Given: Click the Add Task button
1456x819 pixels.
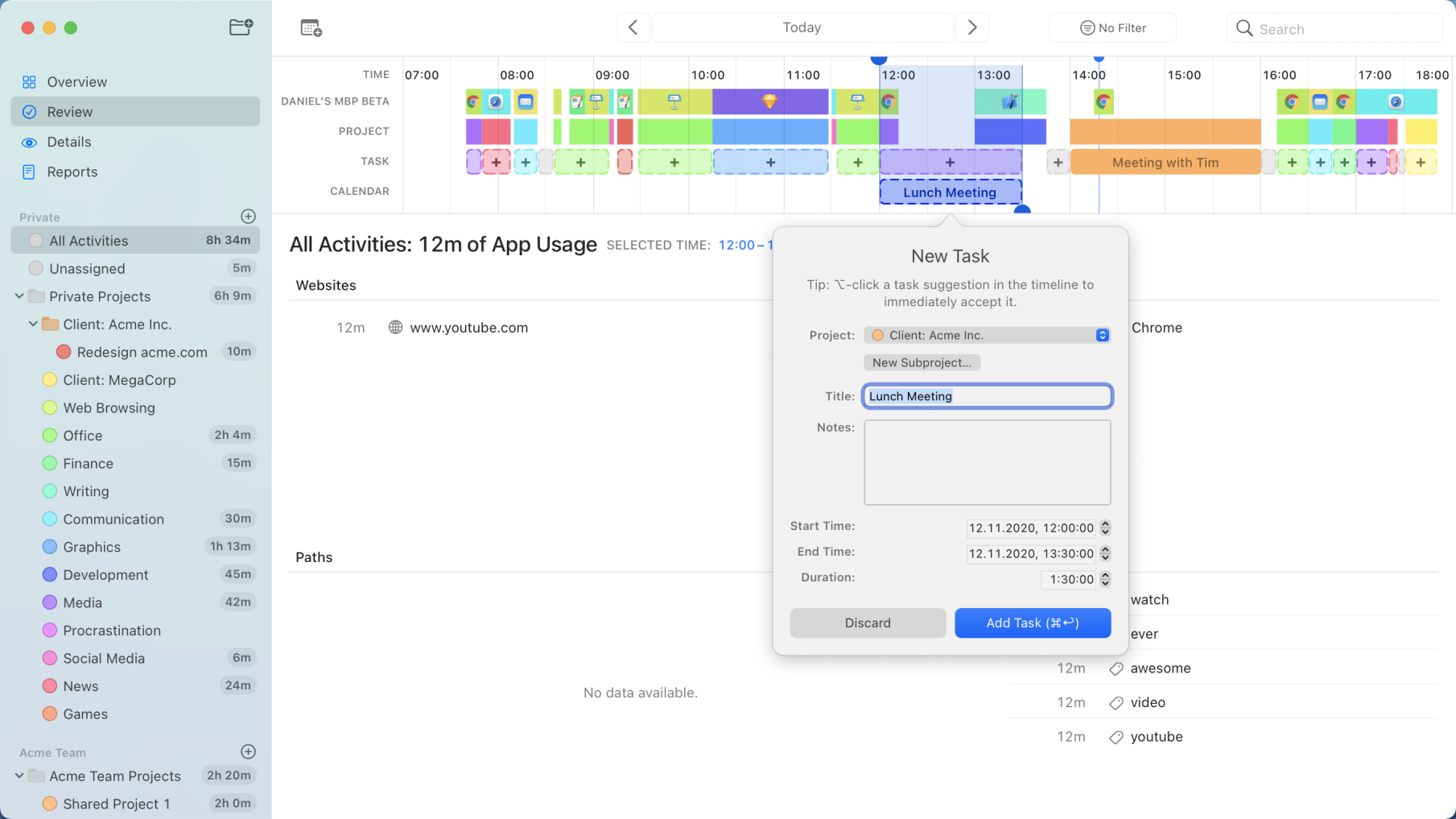Looking at the screenshot, I should click(x=1033, y=623).
